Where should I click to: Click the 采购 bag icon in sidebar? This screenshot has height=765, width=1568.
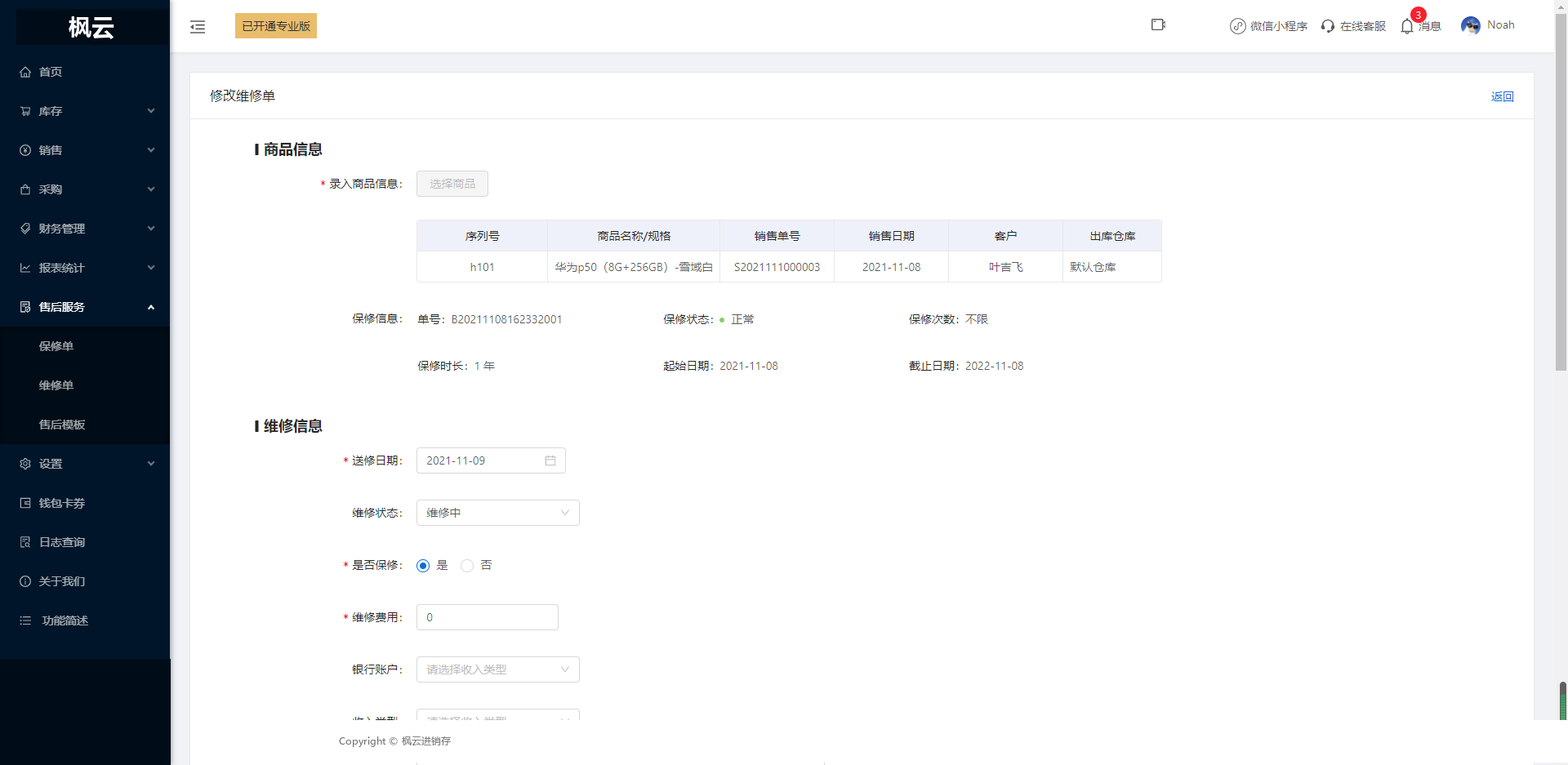point(25,189)
